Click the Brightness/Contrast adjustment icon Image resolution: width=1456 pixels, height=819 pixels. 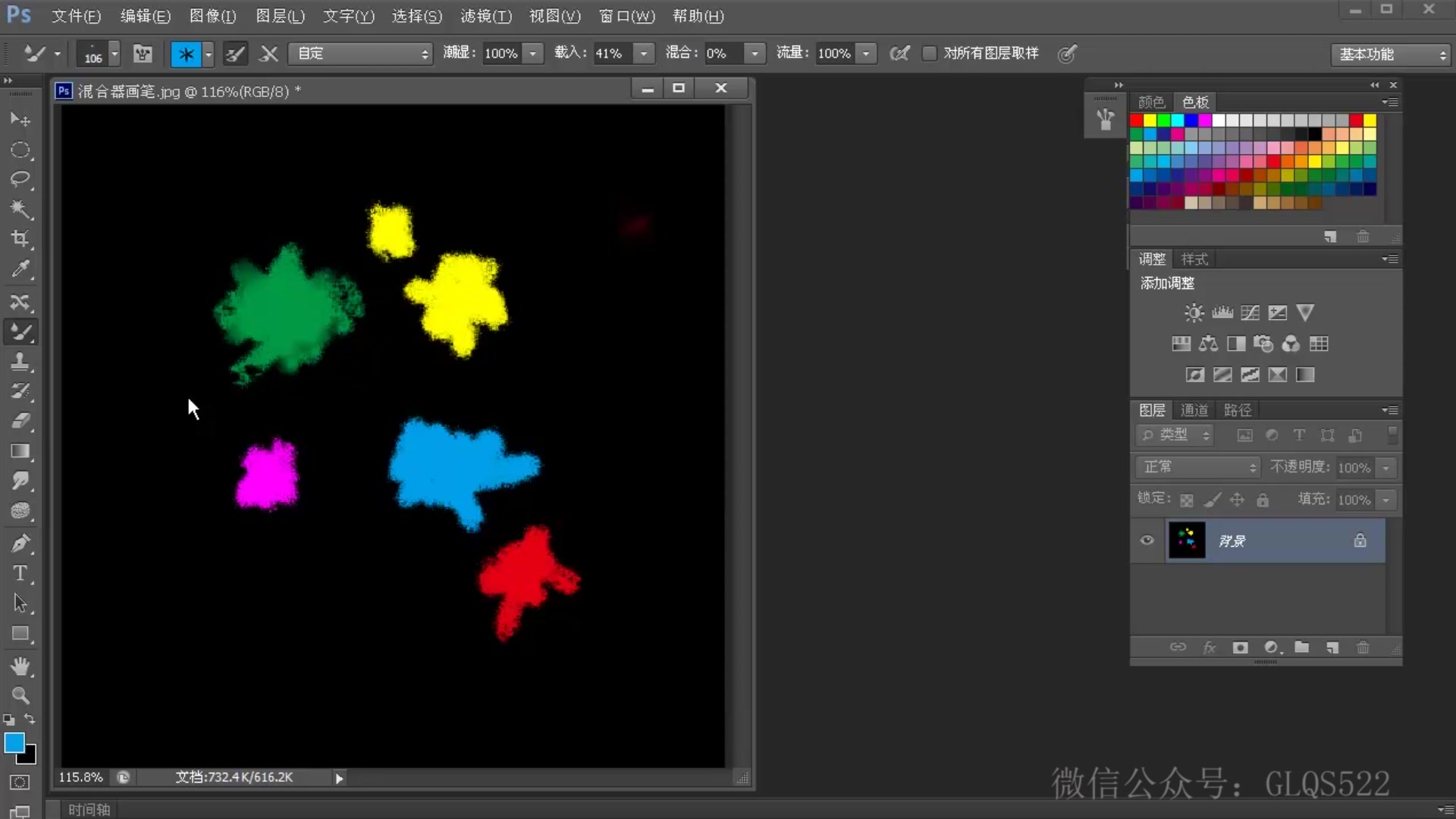point(1194,312)
